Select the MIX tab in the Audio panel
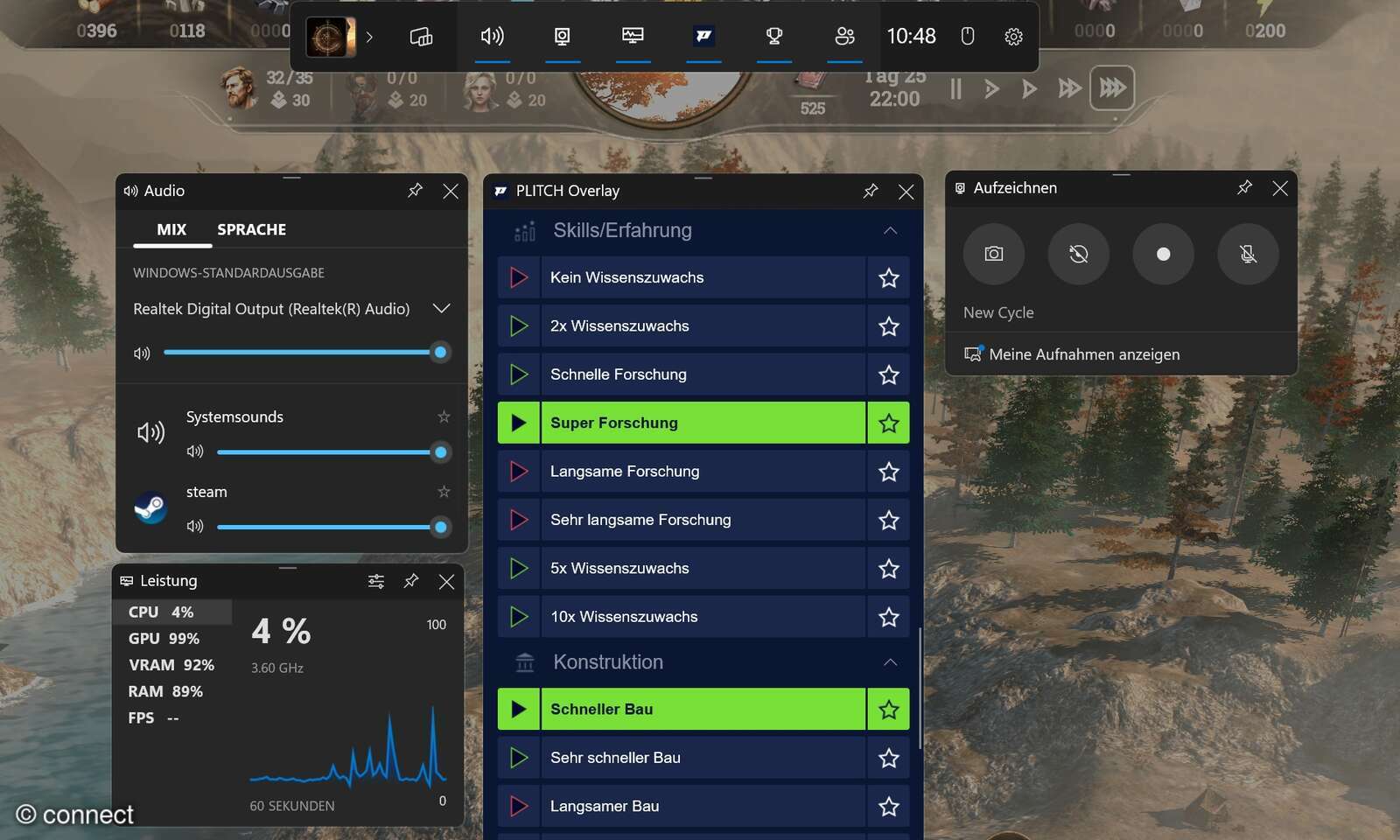Screen dimensions: 1400x840 coord(171,229)
